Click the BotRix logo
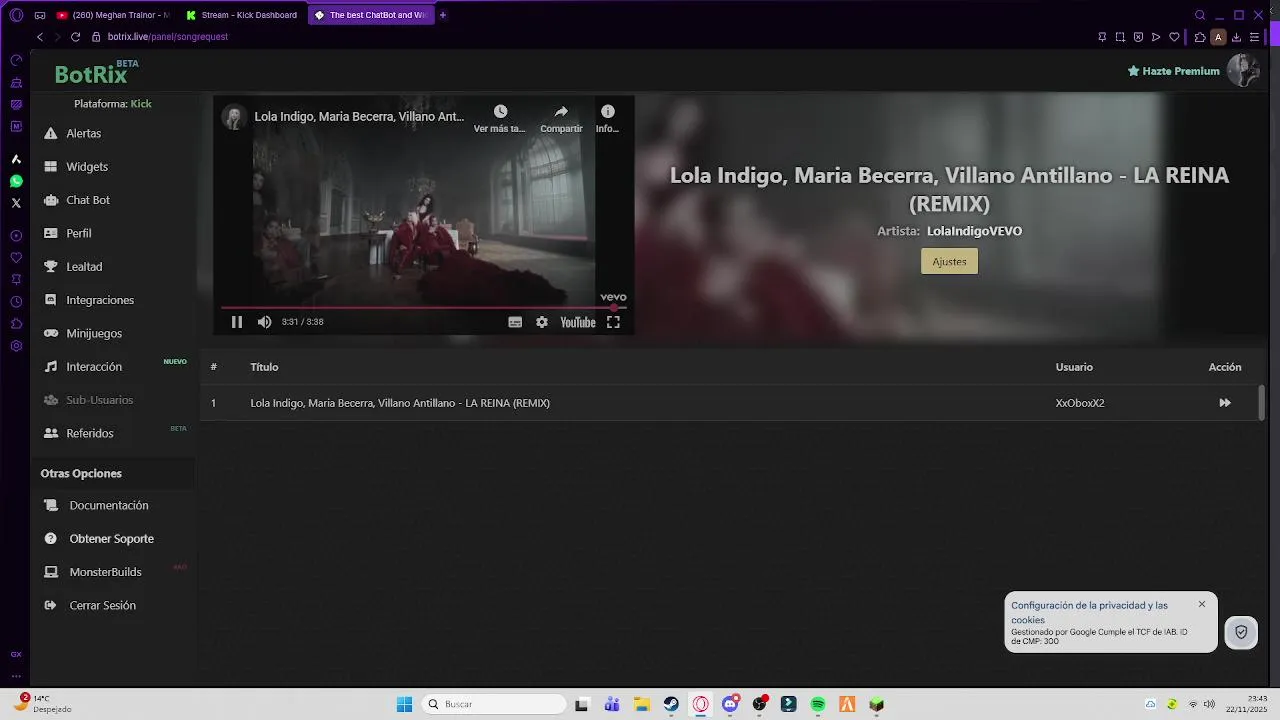The image size is (1280, 720). (x=91, y=74)
